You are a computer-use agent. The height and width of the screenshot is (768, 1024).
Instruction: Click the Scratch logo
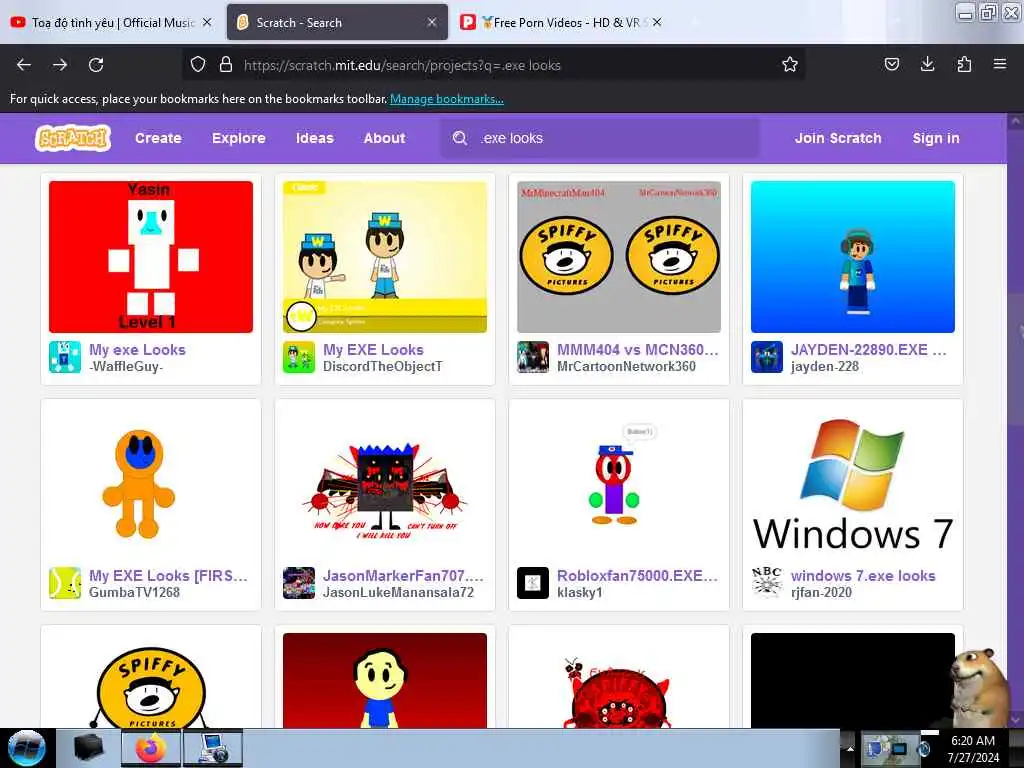(x=72, y=138)
